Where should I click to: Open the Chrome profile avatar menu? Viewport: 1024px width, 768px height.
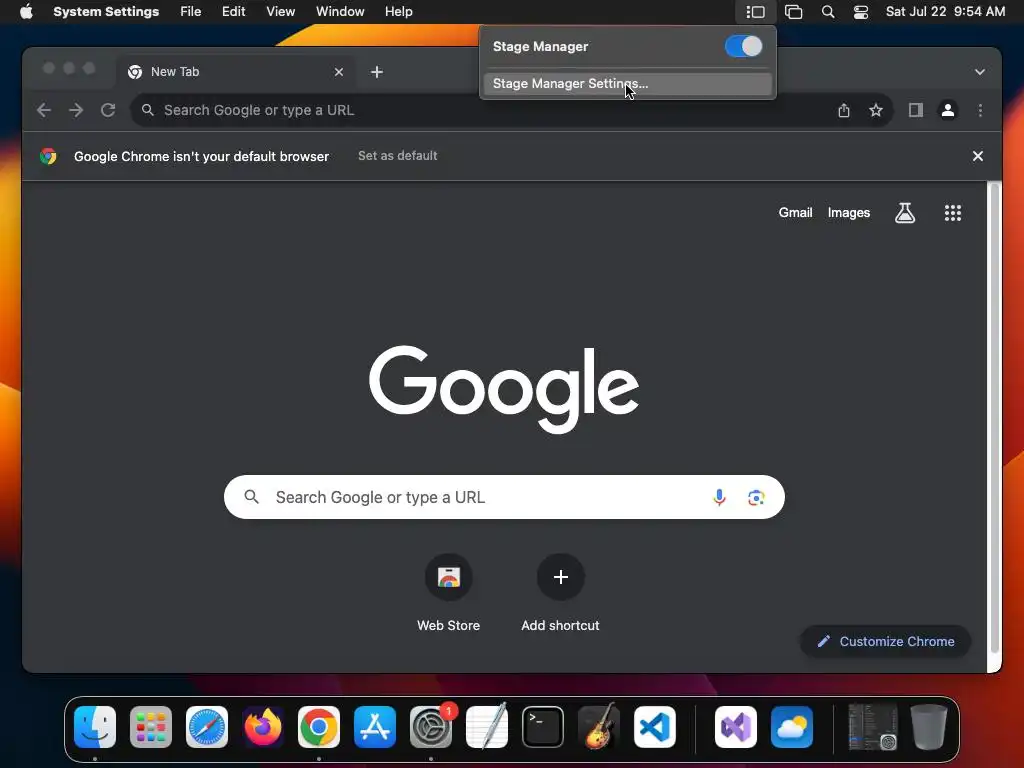[x=948, y=110]
